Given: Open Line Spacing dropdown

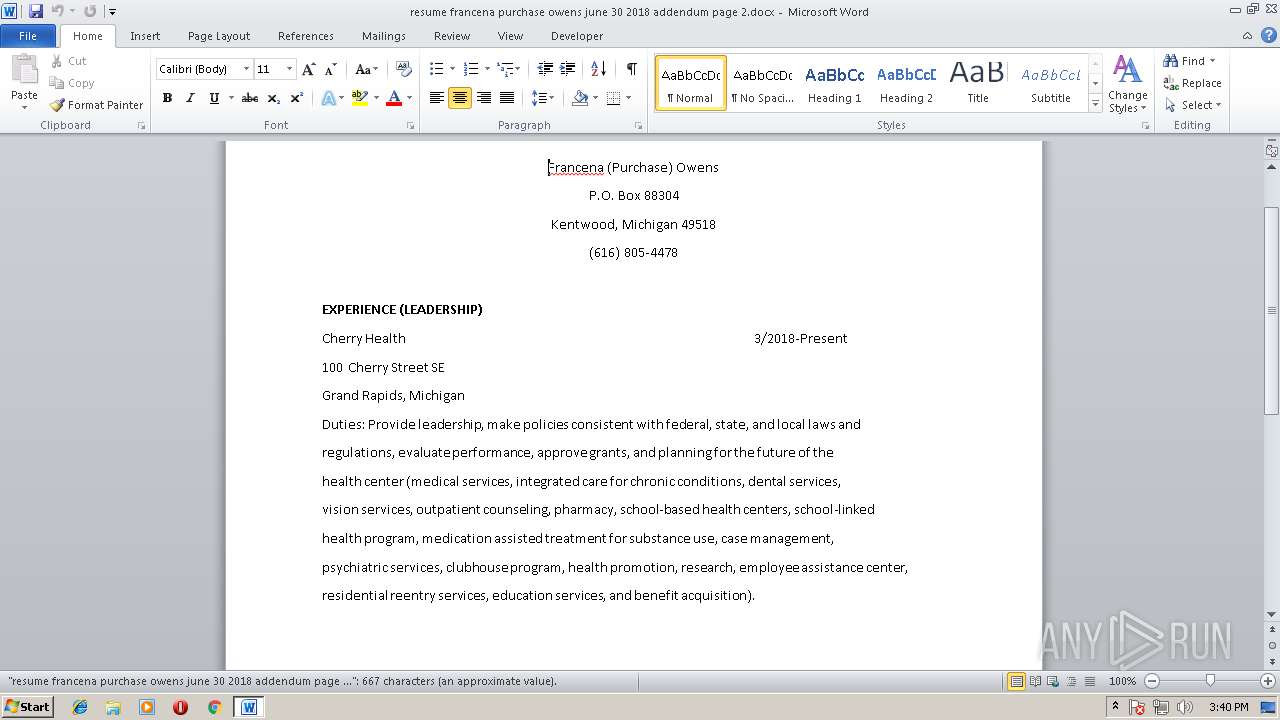Looking at the screenshot, I should [x=543, y=98].
